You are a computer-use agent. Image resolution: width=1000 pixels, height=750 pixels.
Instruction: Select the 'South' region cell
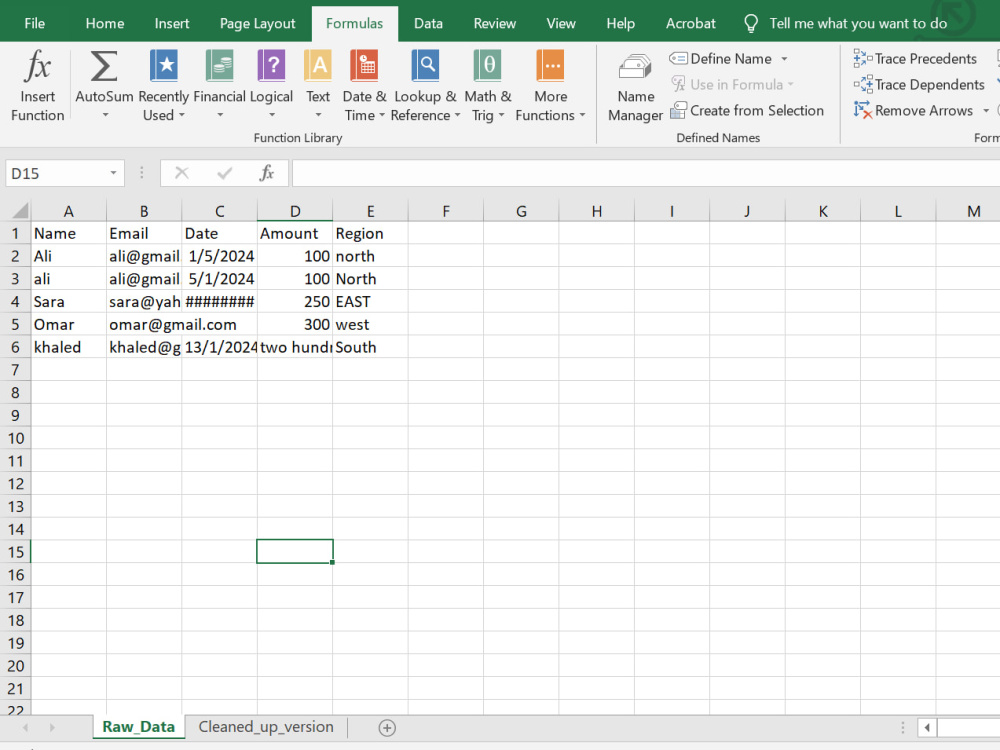click(370, 347)
